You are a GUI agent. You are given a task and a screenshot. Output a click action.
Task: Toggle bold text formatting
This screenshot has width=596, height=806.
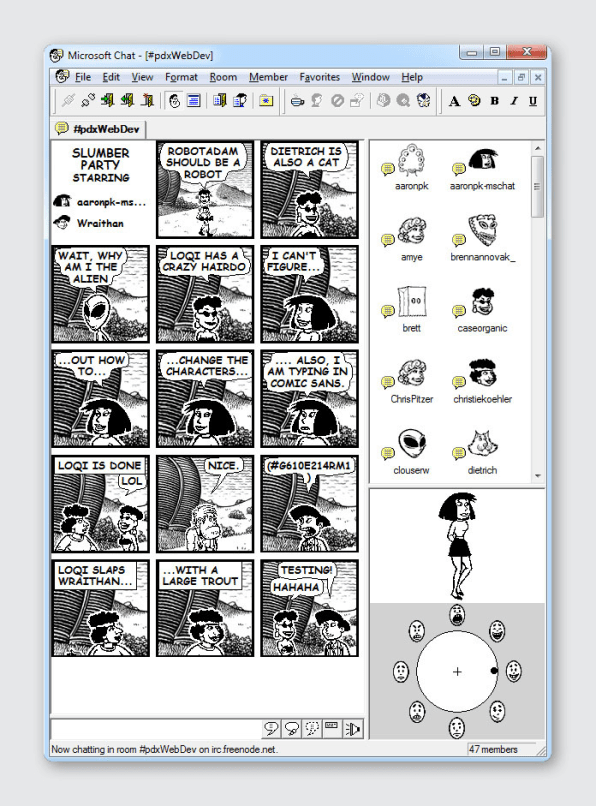click(494, 101)
